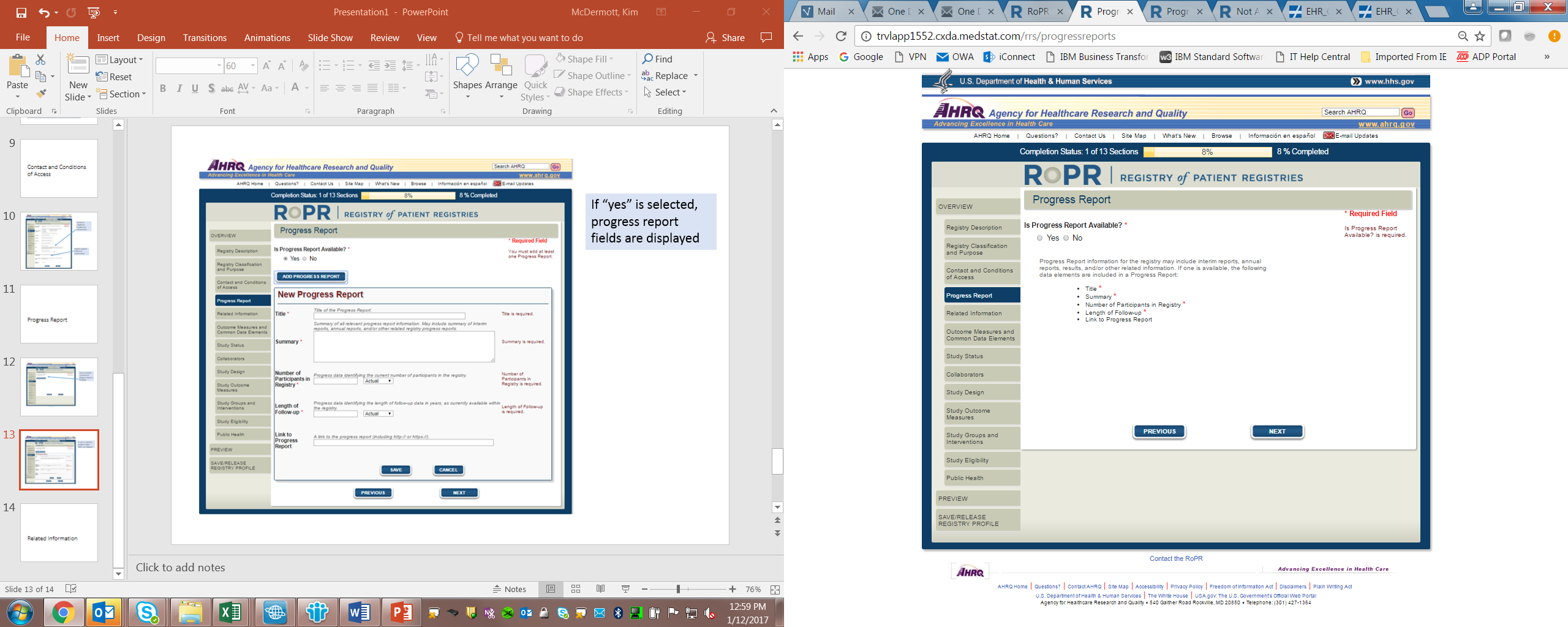Click the PREVIOUS button on the RoPR web page
This screenshot has height=627, width=1568.
[1159, 432]
